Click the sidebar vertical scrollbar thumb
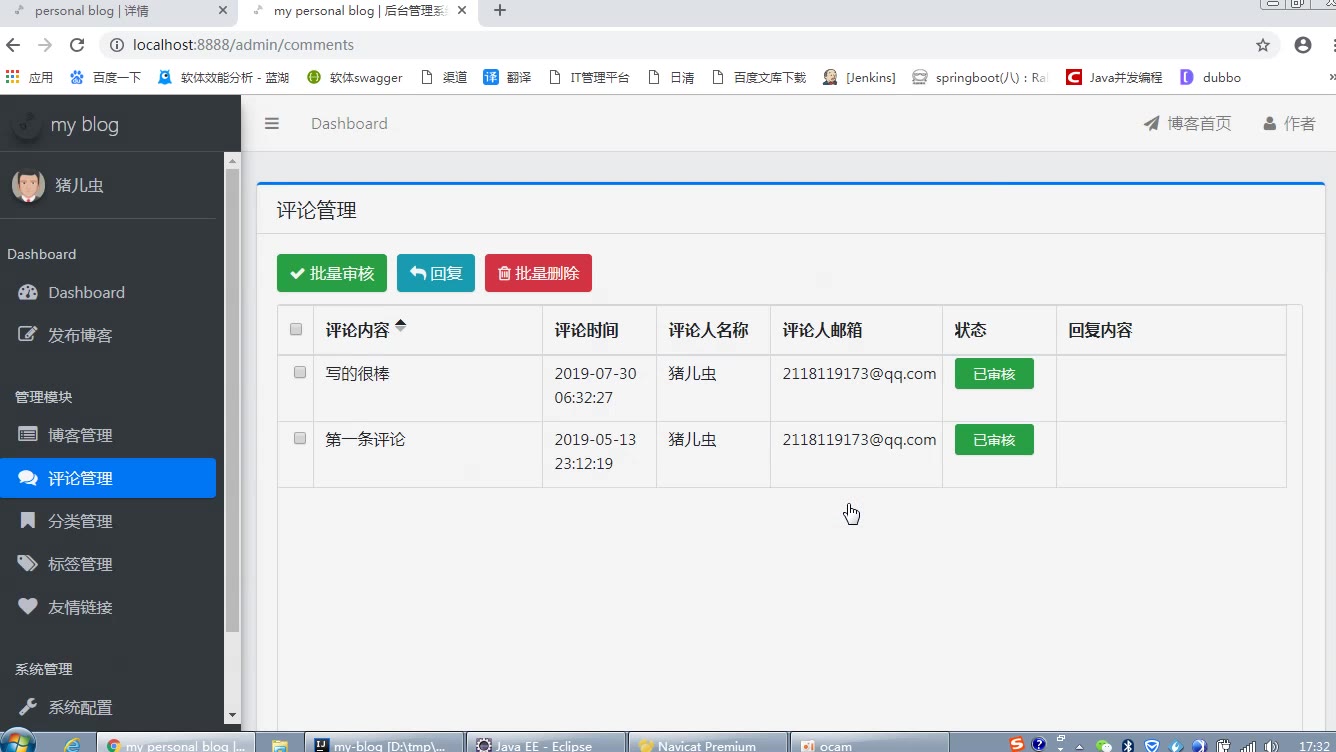1336x752 pixels. [233, 400]
